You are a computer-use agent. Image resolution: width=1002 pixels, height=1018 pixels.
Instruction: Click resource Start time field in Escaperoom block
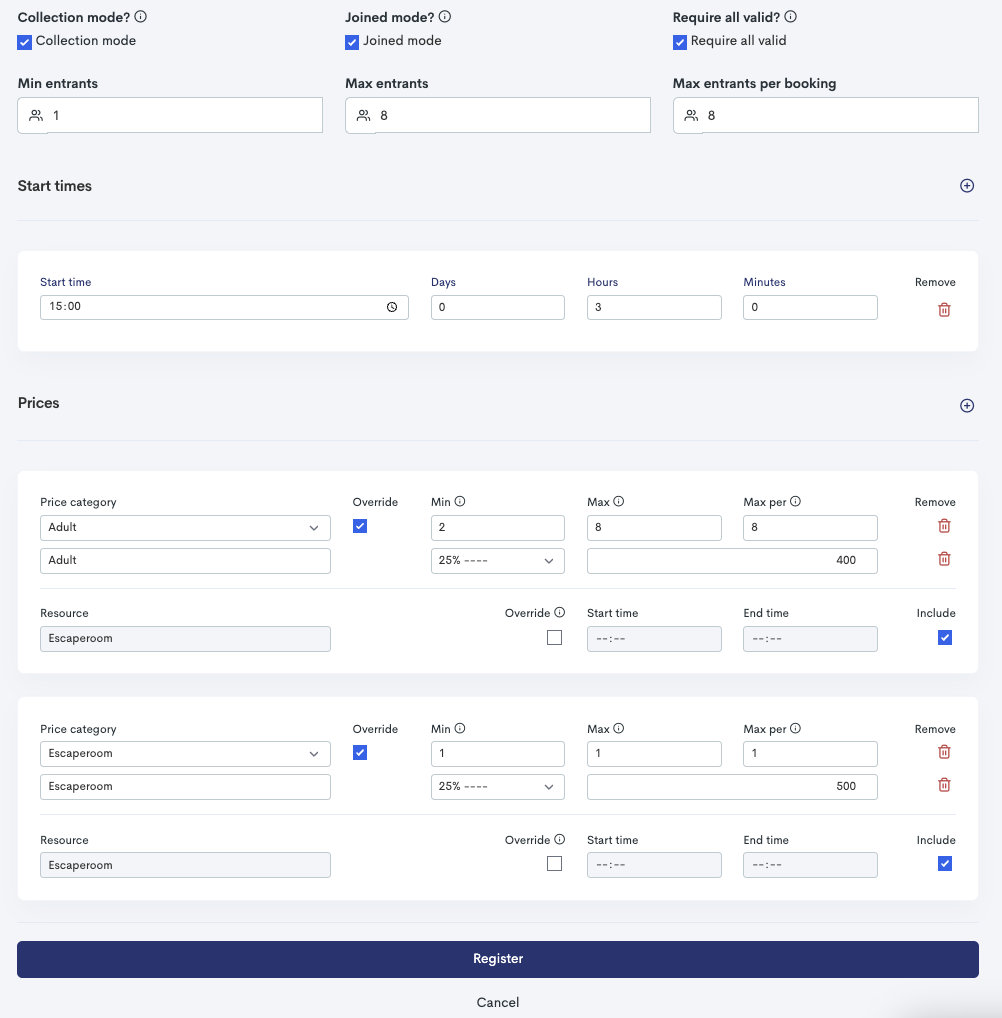click(x=654, y=865)
